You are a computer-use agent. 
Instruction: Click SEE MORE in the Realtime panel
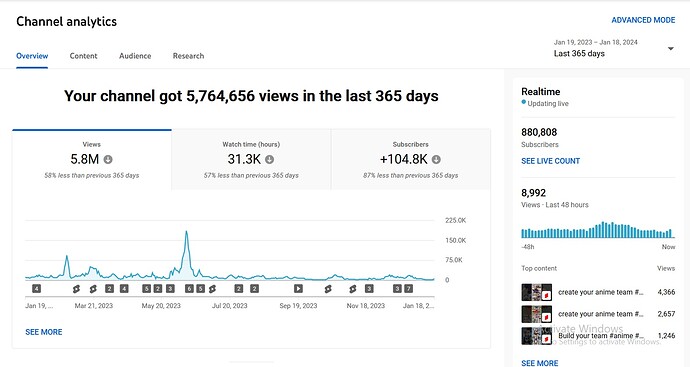540,363
